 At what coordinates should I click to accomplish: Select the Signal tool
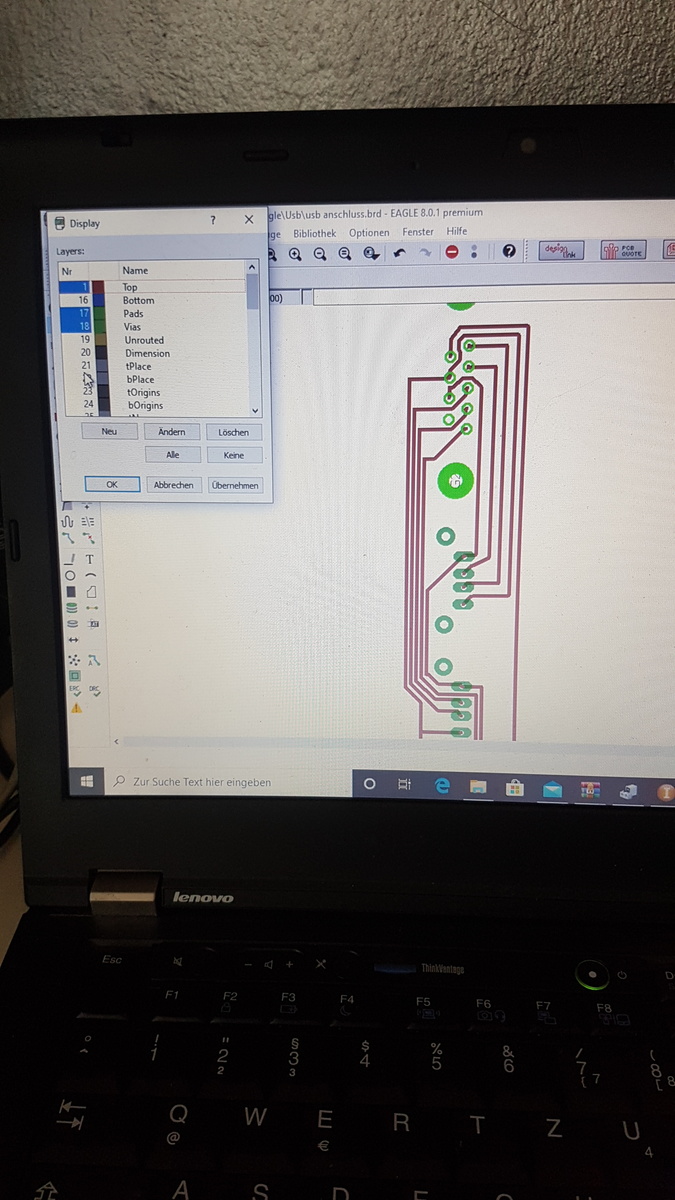(x=92, y=608)
